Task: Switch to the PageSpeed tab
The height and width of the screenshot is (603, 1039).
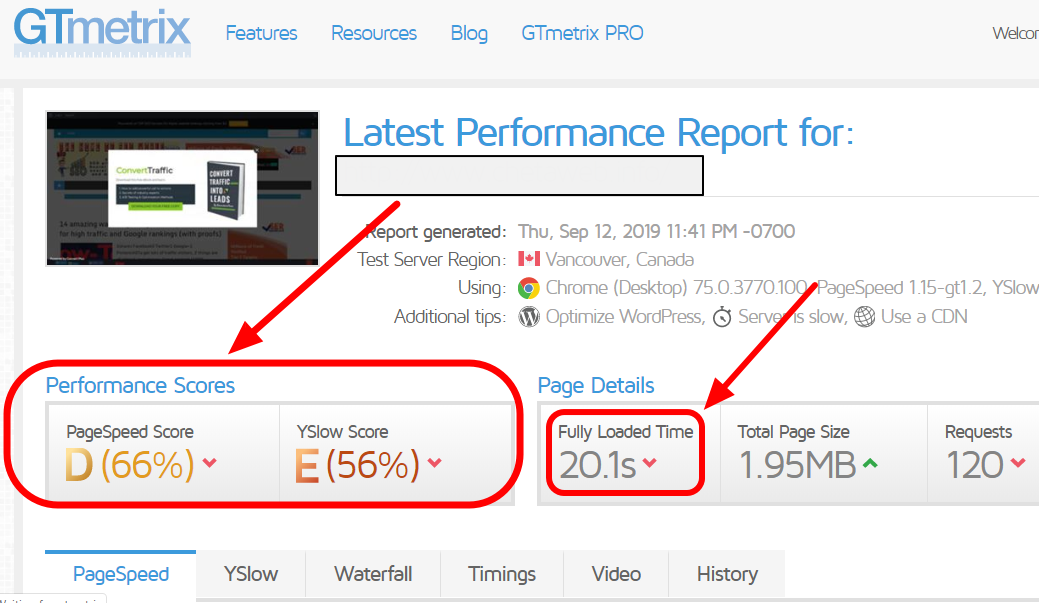Action: (x=121, y=574)
